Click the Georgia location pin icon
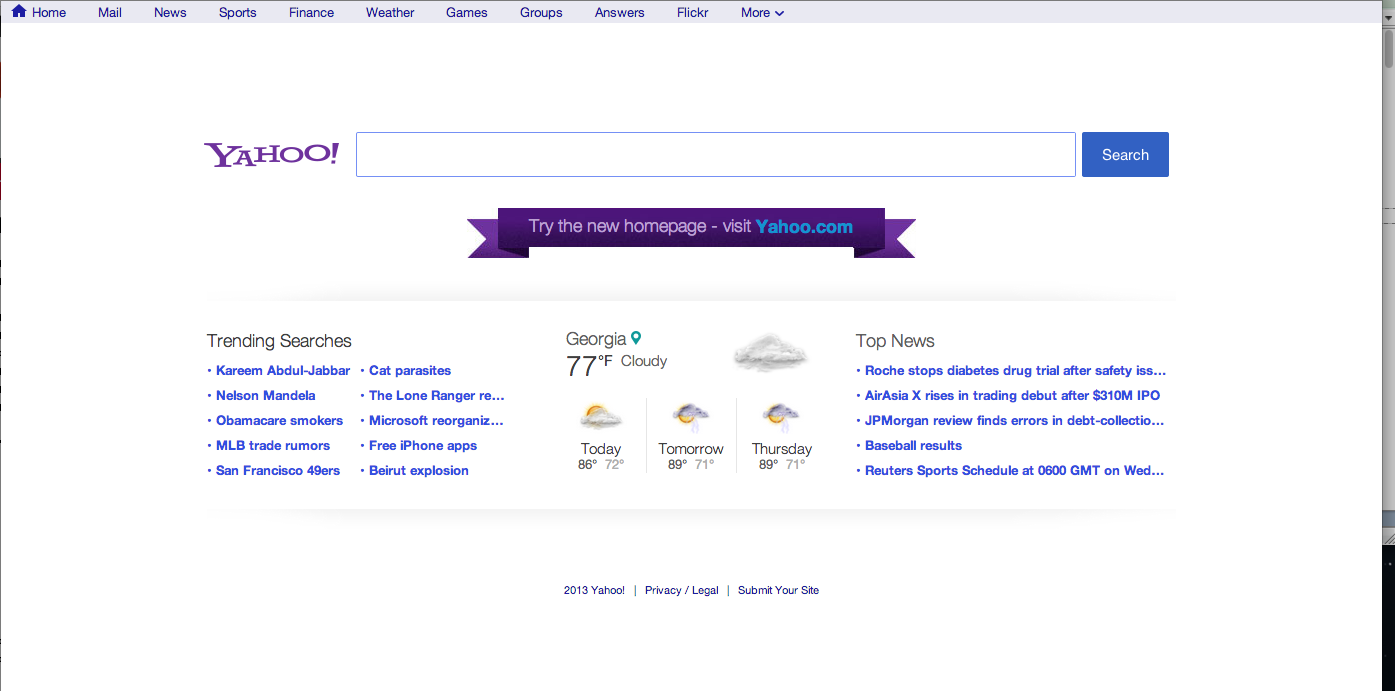The height and width of the screenshot is (691, 1395). [x=636, y=339]
